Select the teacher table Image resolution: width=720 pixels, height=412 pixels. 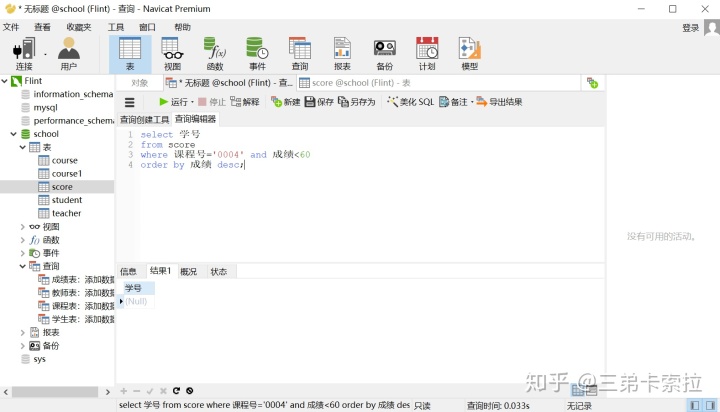click(x=66, y=214)
